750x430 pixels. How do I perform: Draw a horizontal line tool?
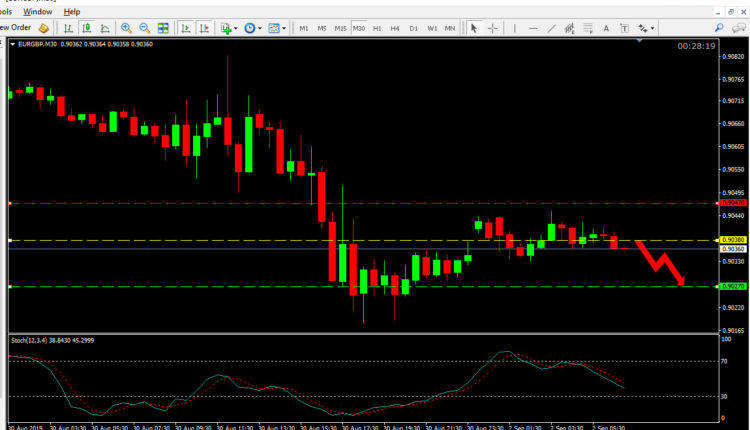coord(533,29)
